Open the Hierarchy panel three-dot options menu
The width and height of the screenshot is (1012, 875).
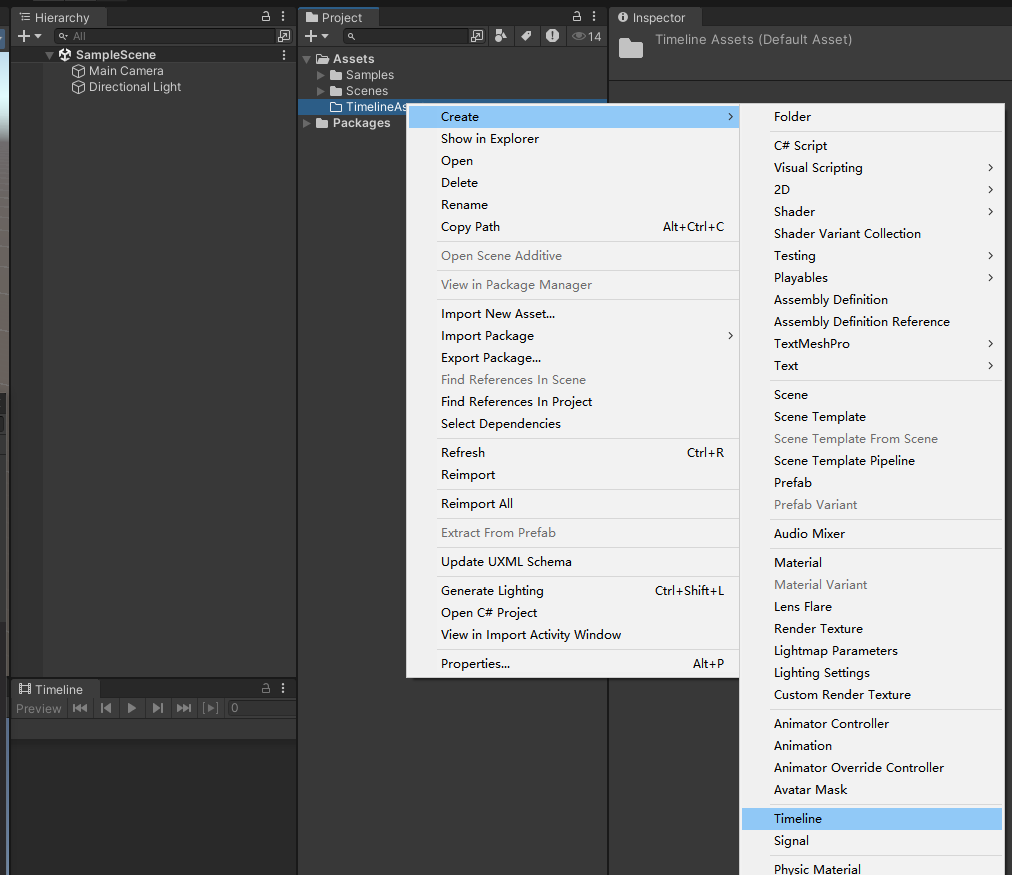point(284,17)
